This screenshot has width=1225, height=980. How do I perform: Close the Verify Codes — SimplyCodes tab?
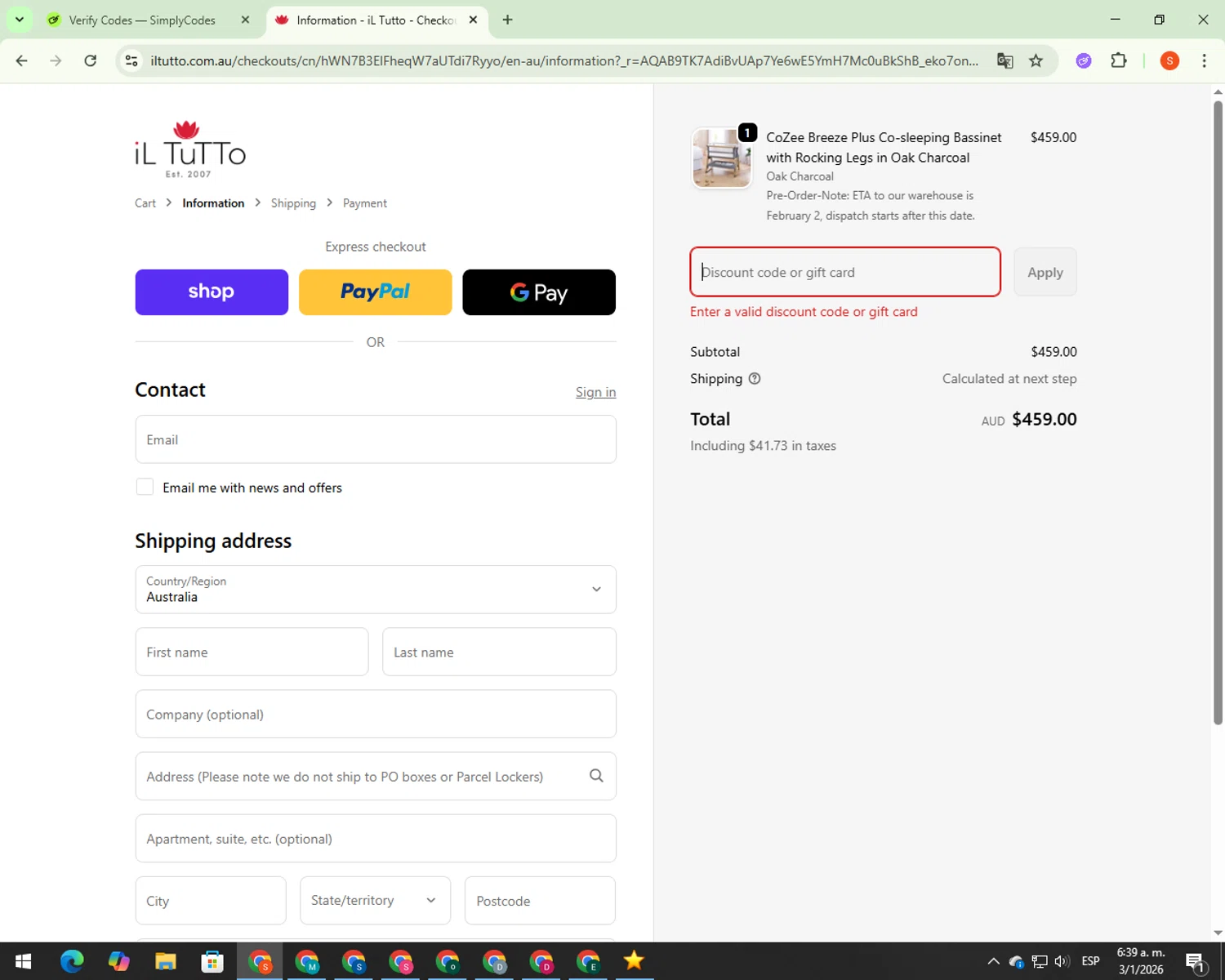pos(245,20)
